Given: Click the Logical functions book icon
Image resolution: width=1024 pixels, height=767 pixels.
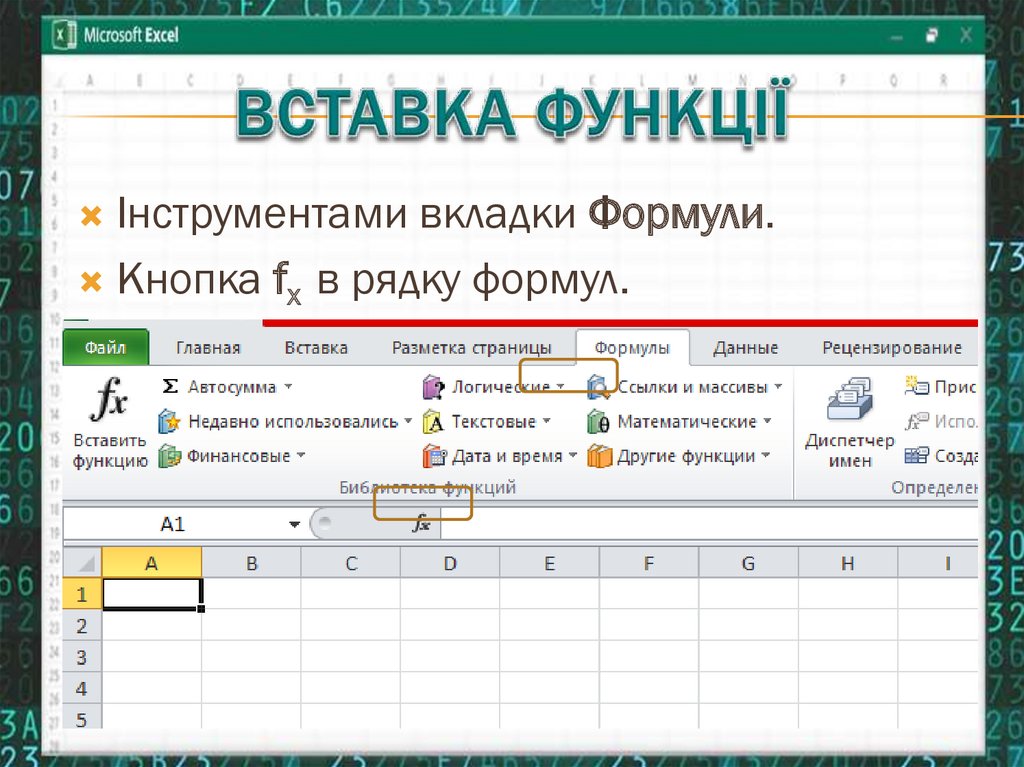Looking at the screenshot, I should pos(434,387).
